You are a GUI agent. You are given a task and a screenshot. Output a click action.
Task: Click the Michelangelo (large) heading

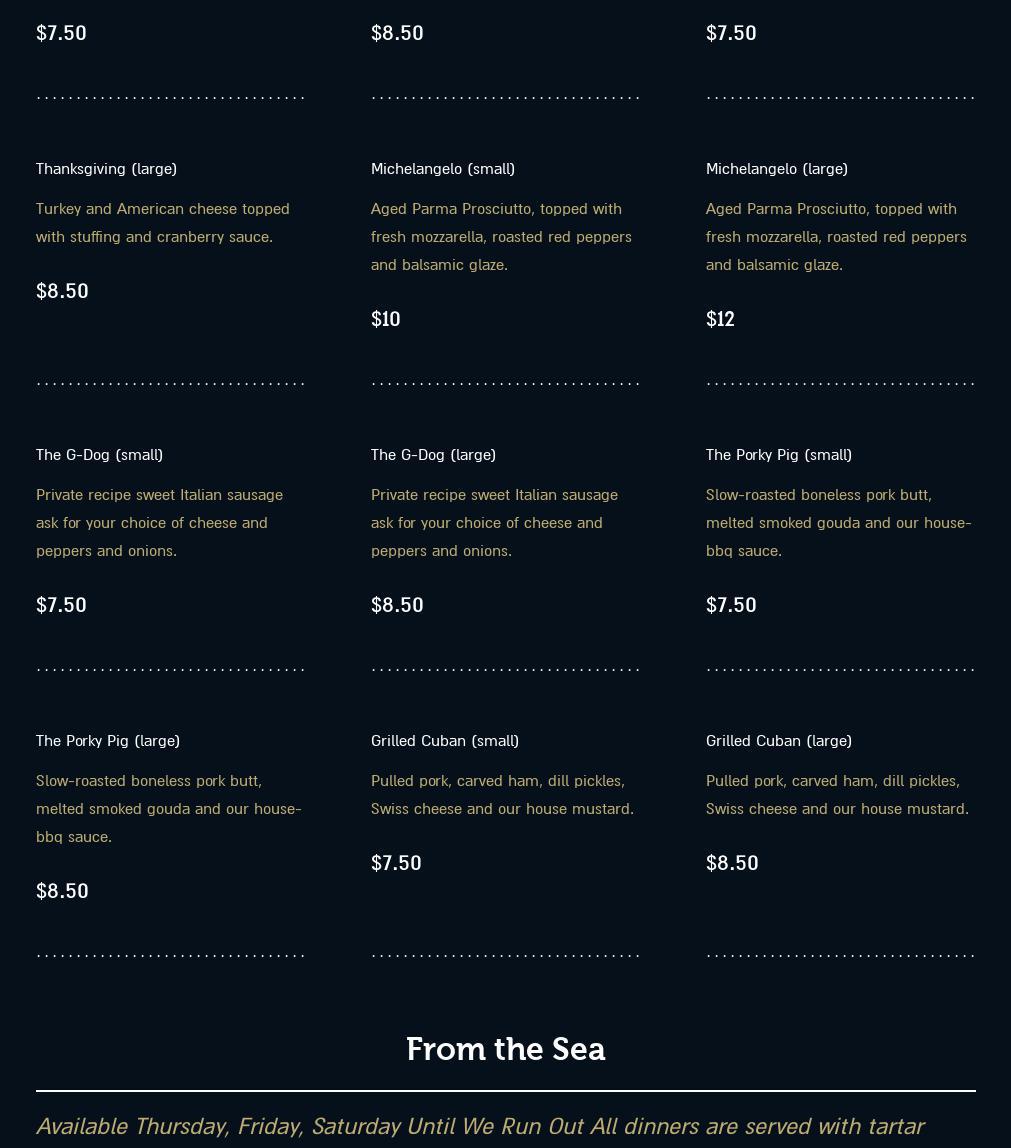777,169
